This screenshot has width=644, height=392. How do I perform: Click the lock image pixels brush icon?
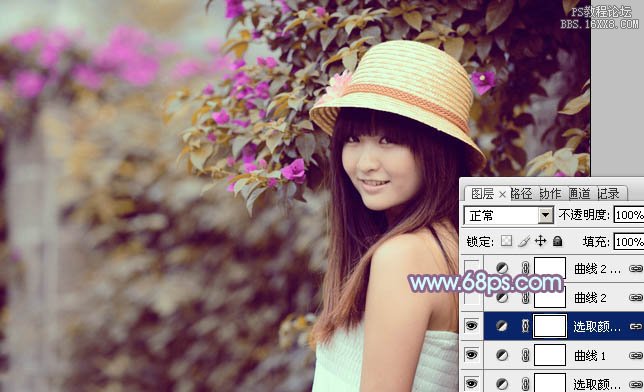tap(524, 241)
